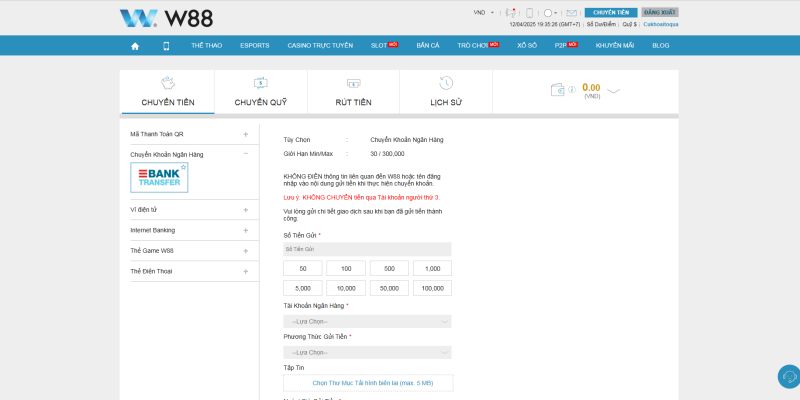Screen dimensions: 800x400
Task: Open the ESPORTS menu
Action: click(x=255, y=45)
